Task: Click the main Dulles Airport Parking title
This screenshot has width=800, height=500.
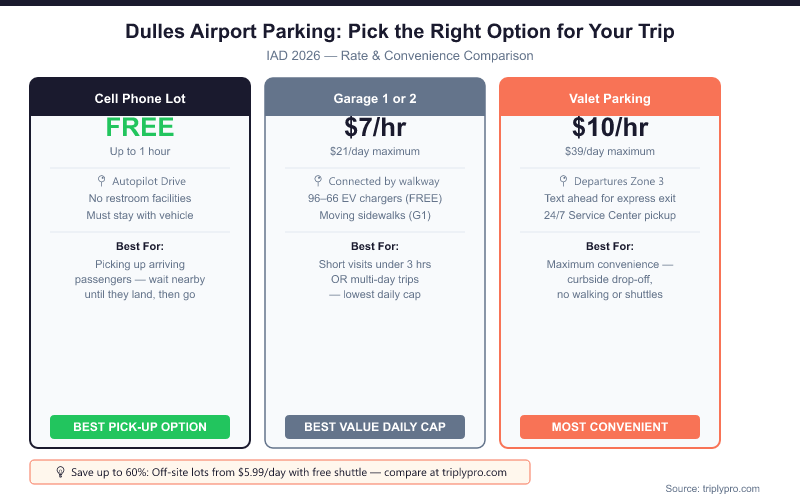Action: coord(400,31)
